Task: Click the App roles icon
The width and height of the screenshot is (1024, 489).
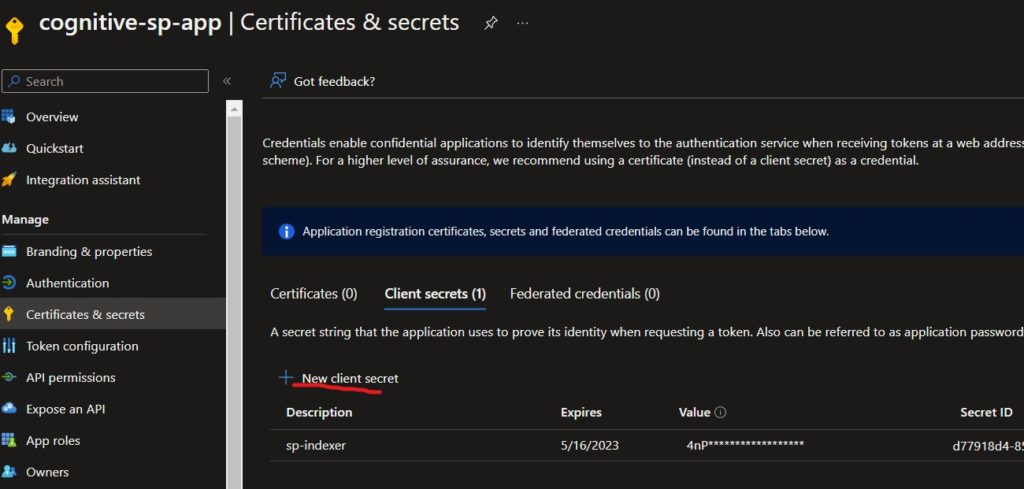Action: tap(8, 440)
